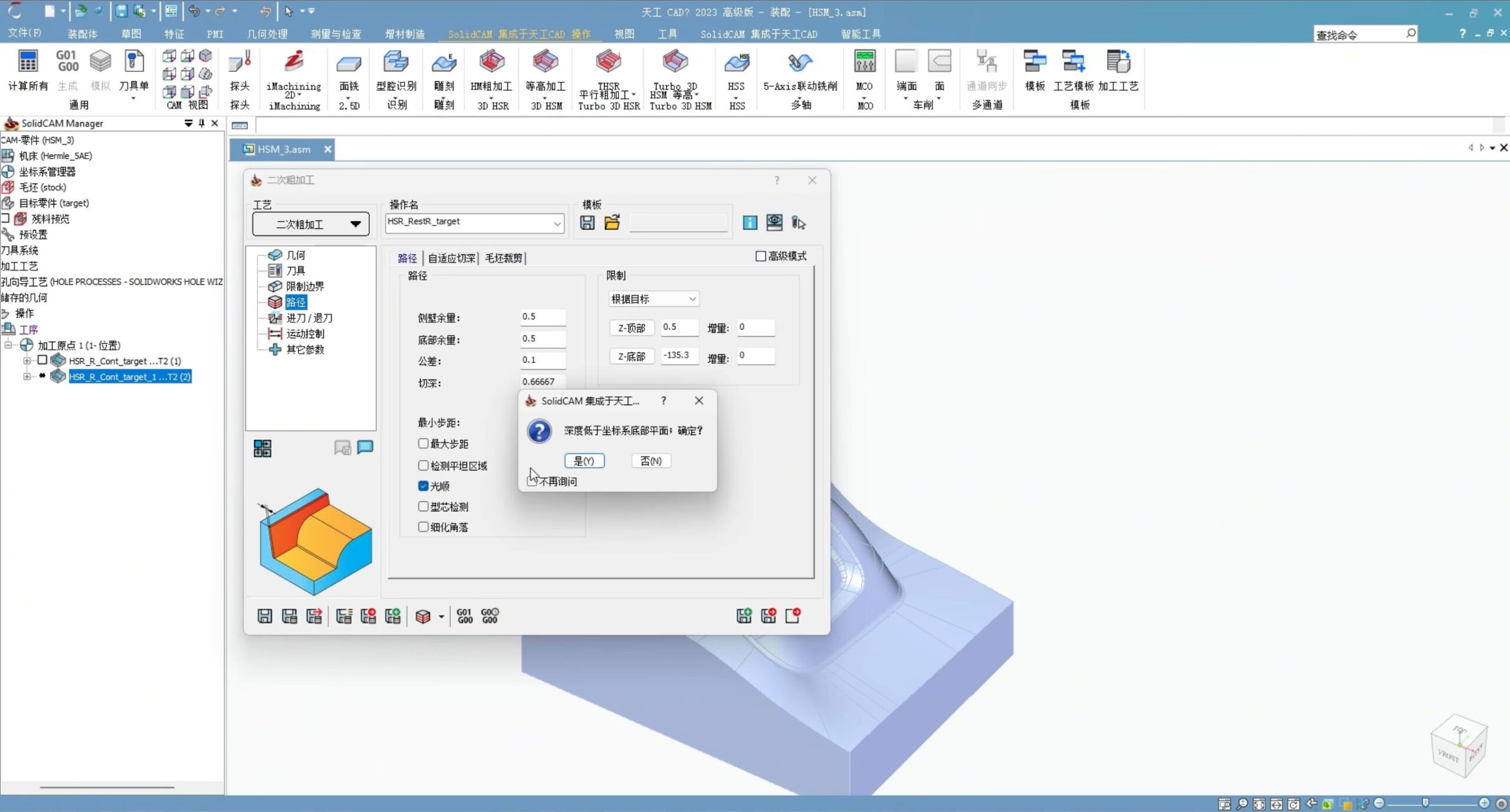The image size is (1510, 812).
Task: Collapse the 加工原点 1 tree node
Action: tap(8, 345)
